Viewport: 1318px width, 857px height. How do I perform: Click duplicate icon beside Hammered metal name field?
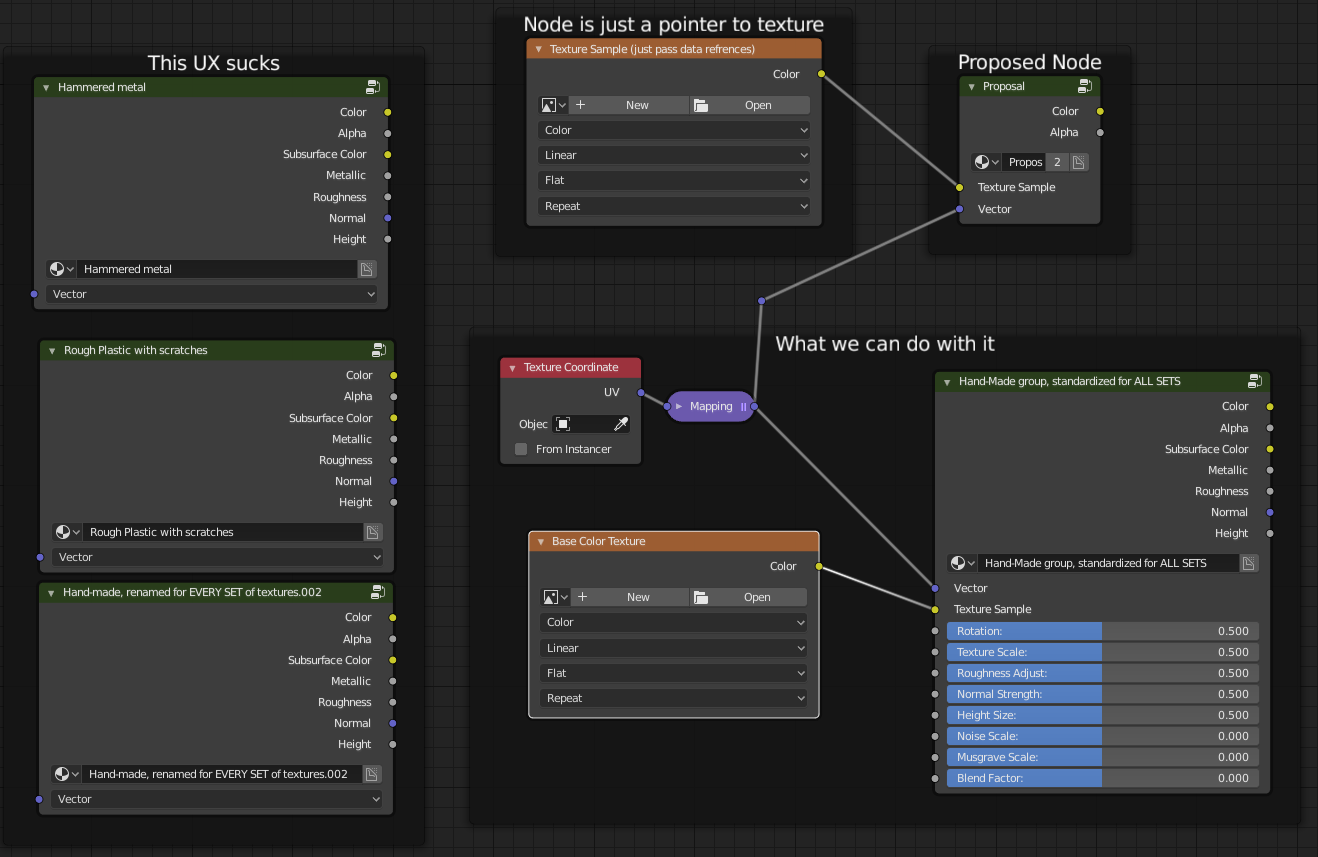(367, 269)
